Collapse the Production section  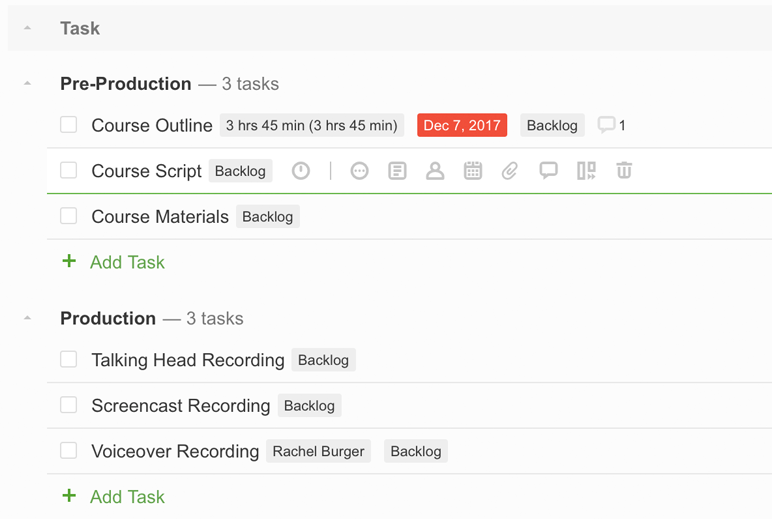click(x=28, y=318)
